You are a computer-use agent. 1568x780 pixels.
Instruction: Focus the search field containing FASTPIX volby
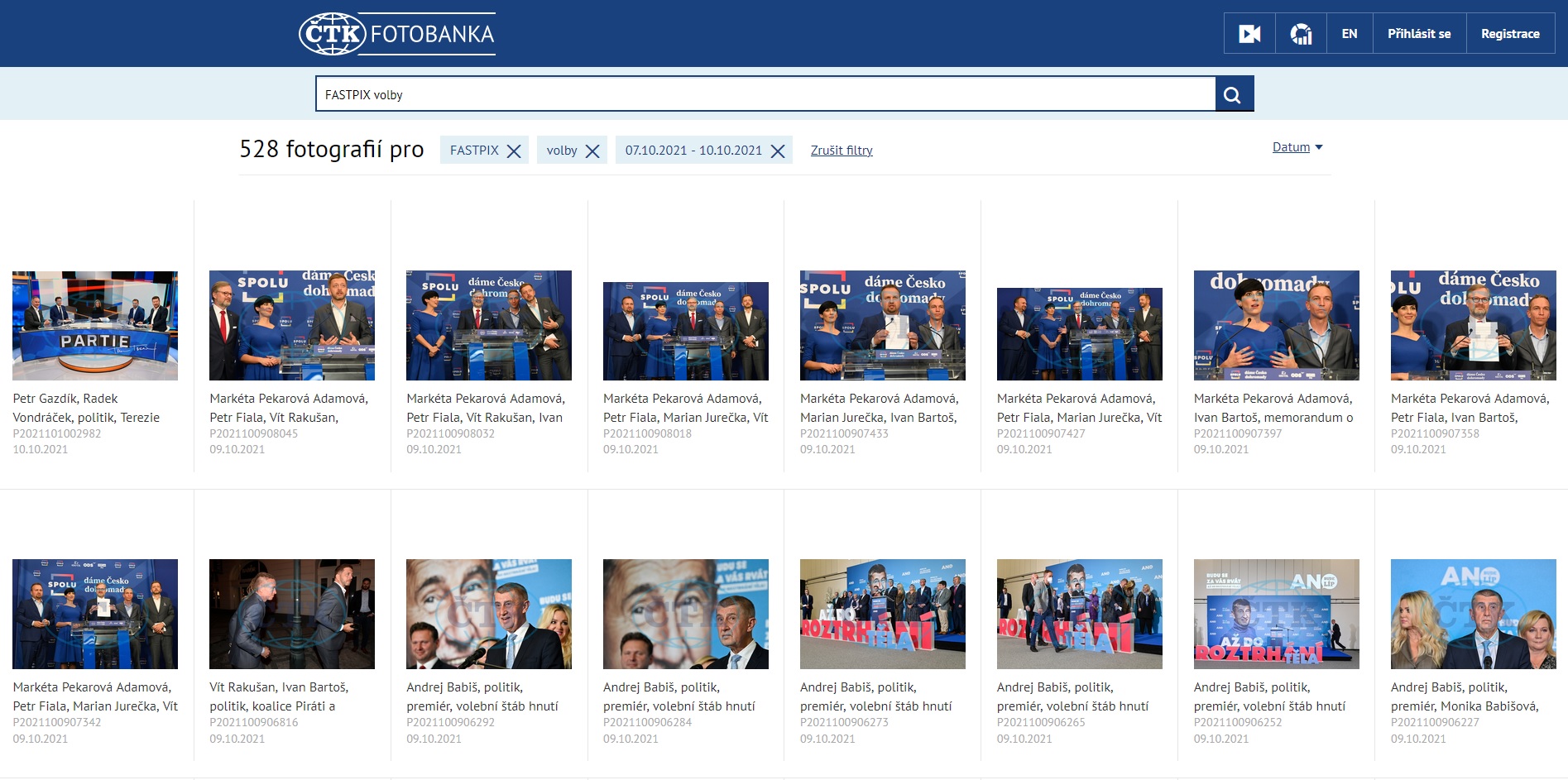(765, 94)
